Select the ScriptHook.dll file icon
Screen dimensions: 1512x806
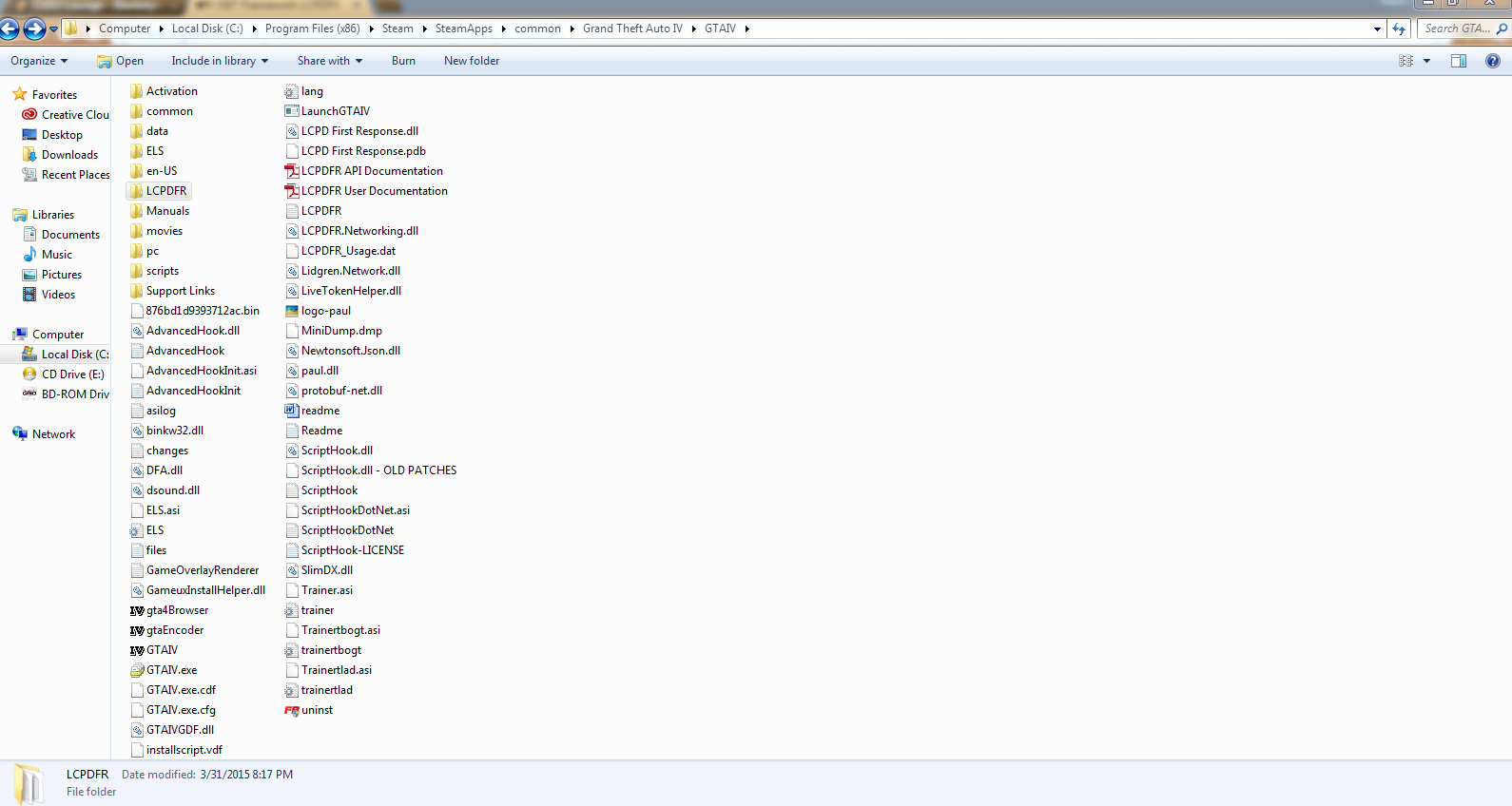[292, 451]
